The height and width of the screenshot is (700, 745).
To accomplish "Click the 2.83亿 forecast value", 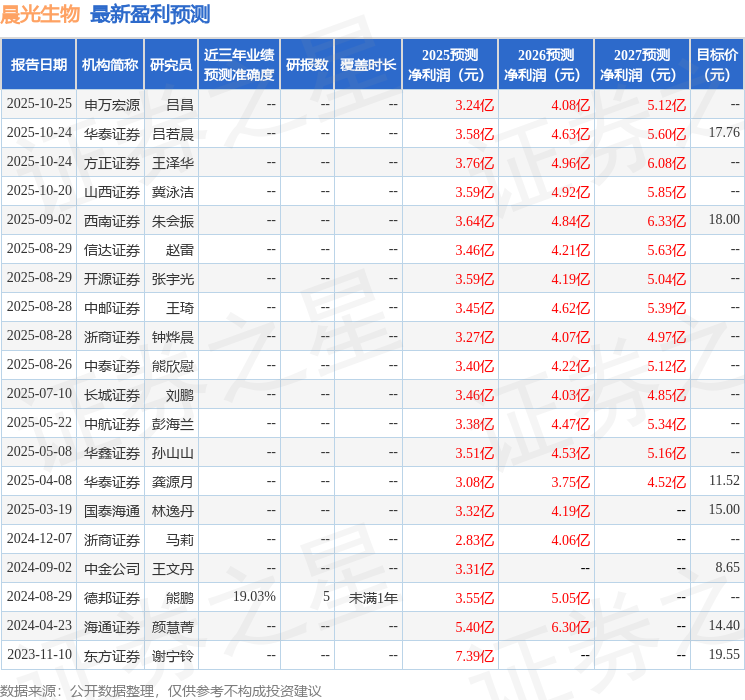I will pos(475,540).
